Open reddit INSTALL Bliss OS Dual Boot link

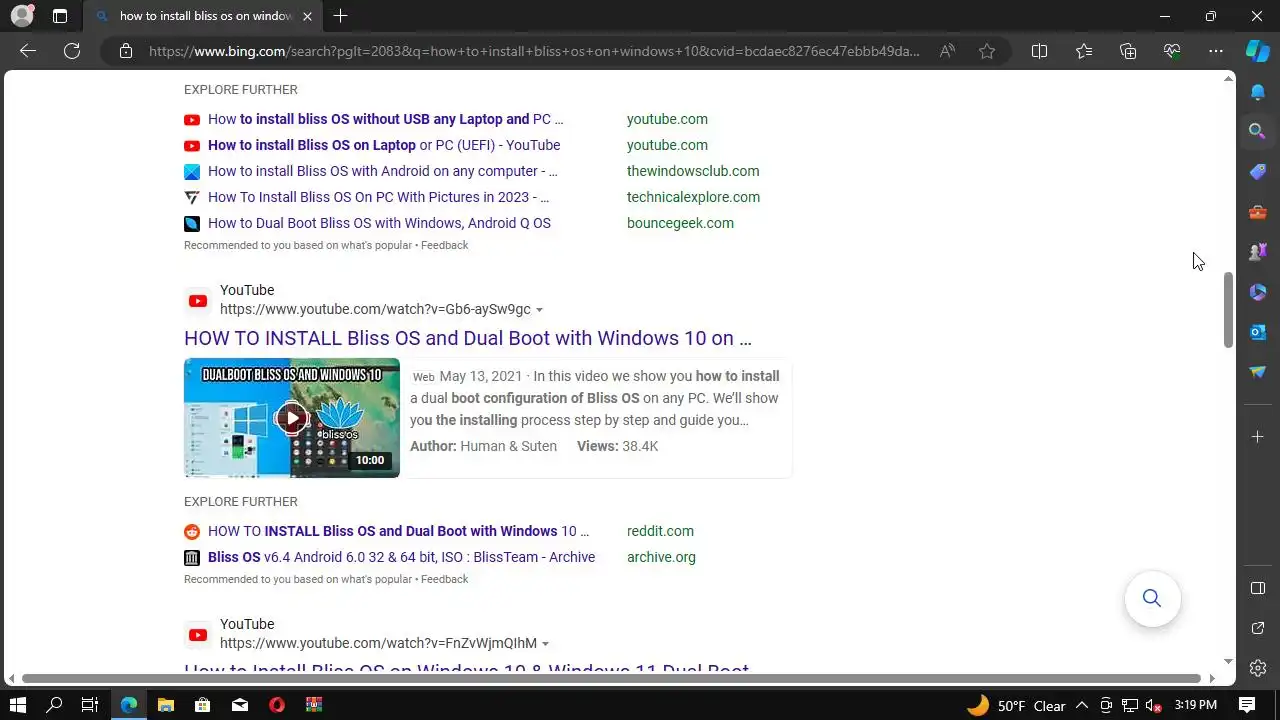coord(398,531)
